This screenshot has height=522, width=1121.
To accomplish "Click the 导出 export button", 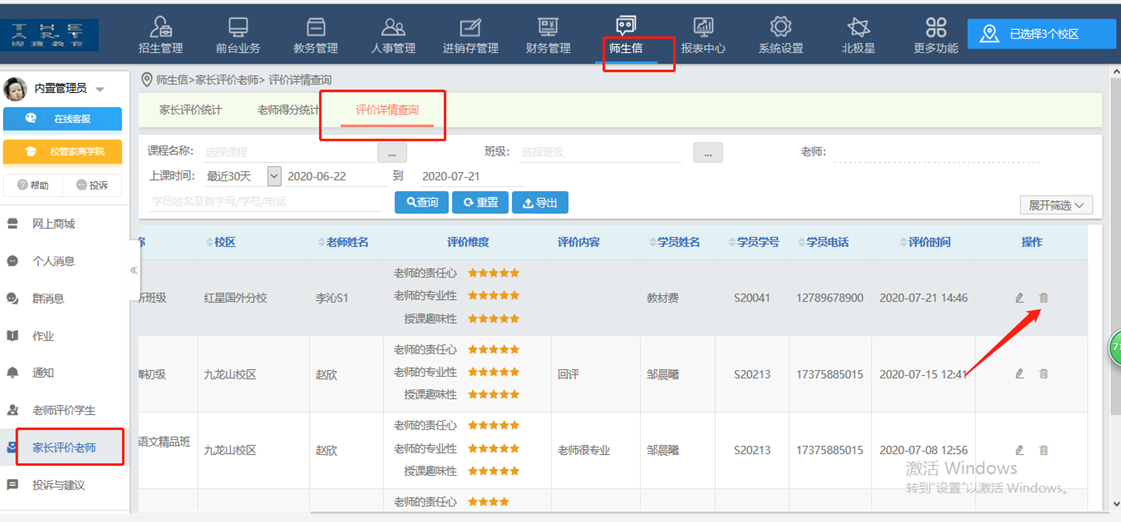I will 540,202.
